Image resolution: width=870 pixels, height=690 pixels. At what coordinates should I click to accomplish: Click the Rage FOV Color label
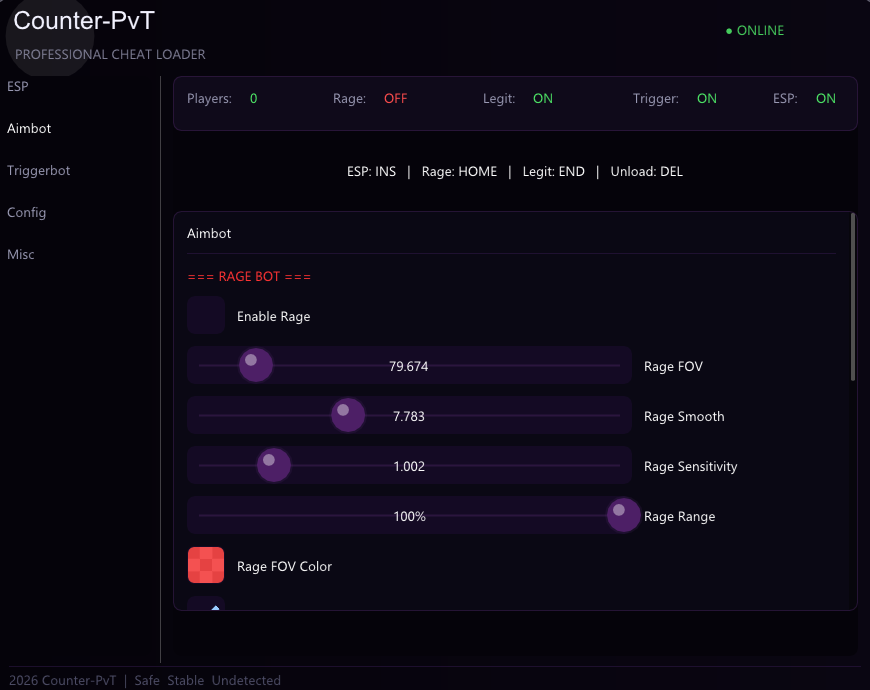(x=284, y=566)
